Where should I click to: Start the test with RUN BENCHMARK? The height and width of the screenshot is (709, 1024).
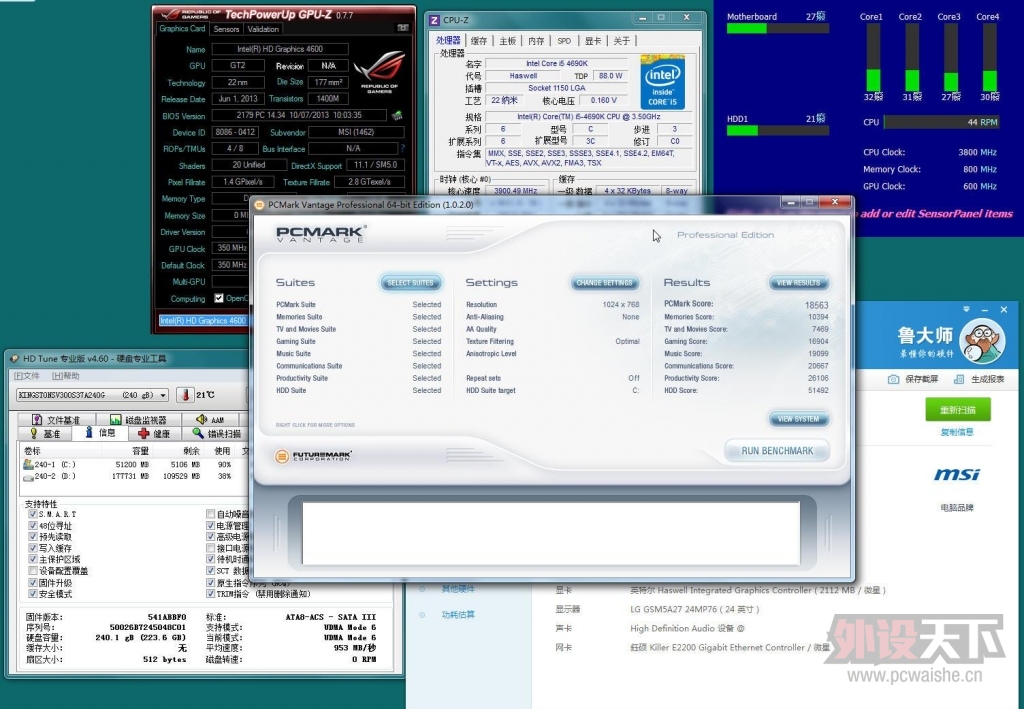[x=777, y=451]
